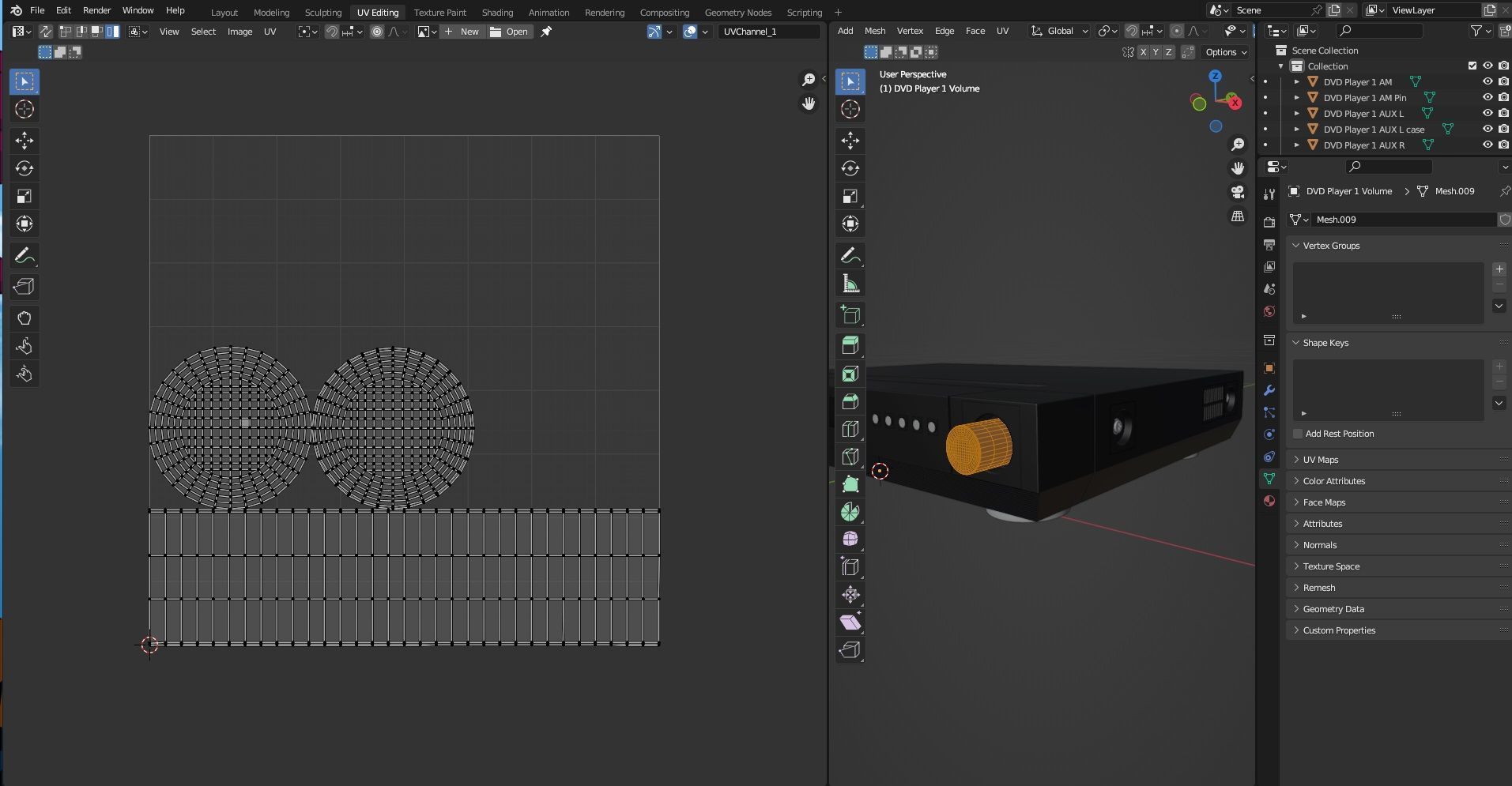Click the UVChannel_1 UV map selector
The height and width of the screenshot is (786, 1512).
(769, 32)
